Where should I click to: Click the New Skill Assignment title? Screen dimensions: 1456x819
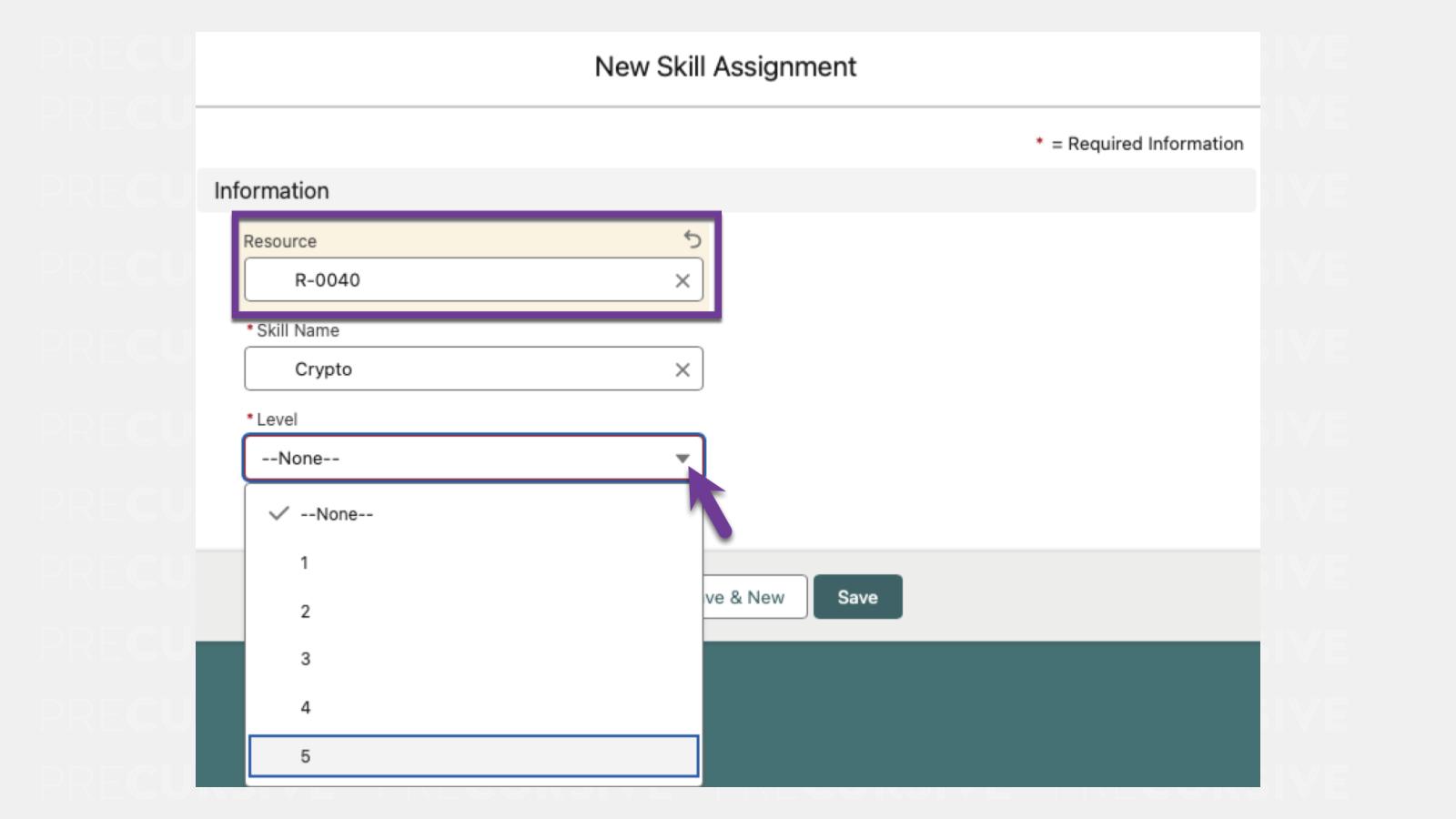point(725,67)
